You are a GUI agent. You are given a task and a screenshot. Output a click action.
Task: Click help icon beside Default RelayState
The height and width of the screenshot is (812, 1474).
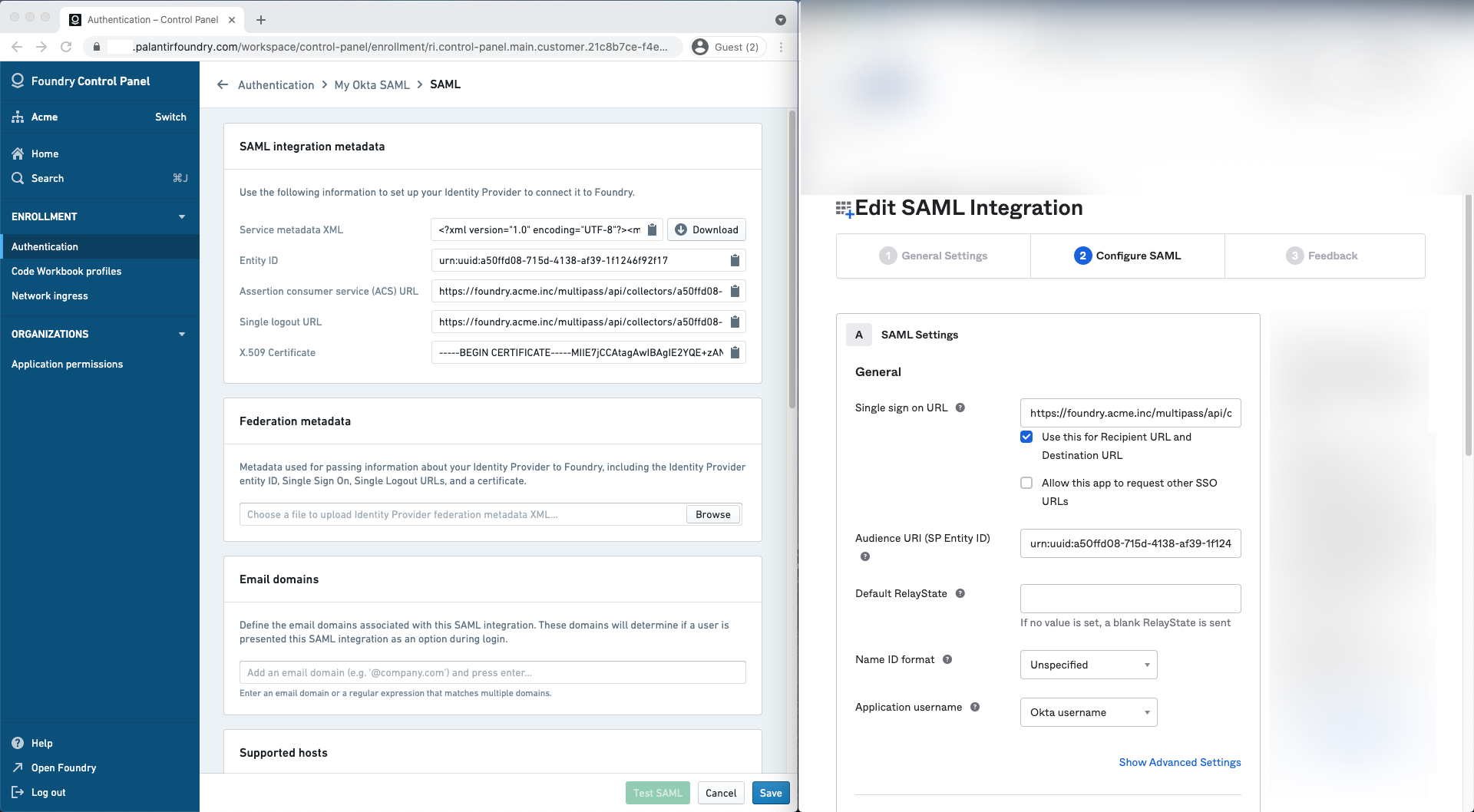click(x=960, y=593)
